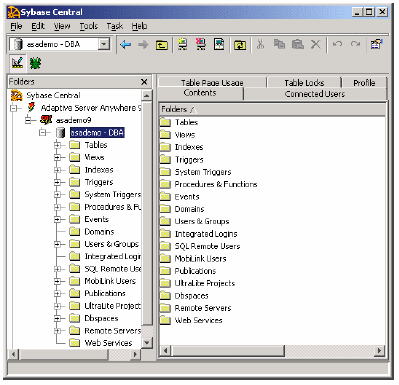Click the tree pane scroll-left arrow
Image resolution: width=399 pixels, height=385 pixels.
[13, 354]
